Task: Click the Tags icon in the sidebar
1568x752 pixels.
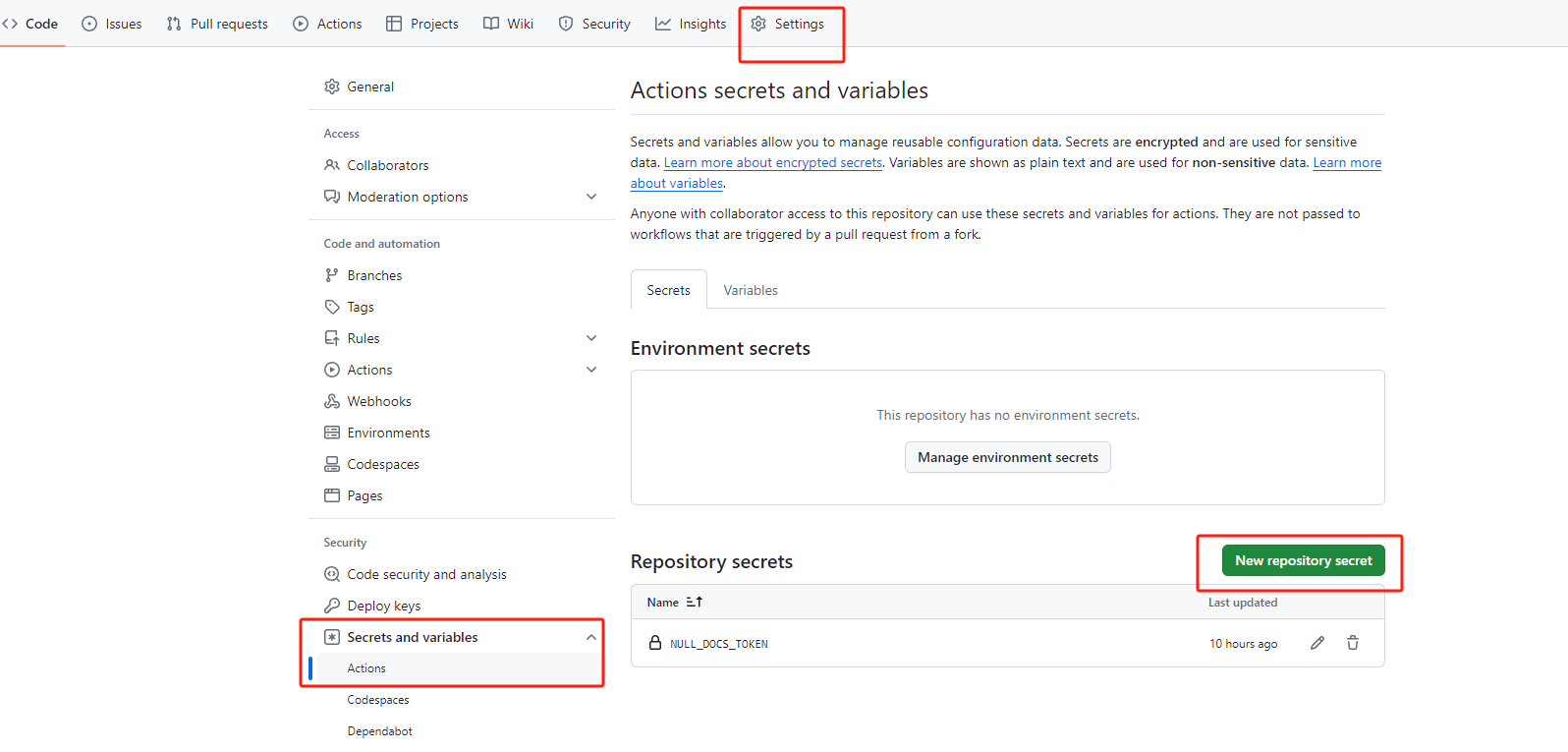Action: (332, 307)
